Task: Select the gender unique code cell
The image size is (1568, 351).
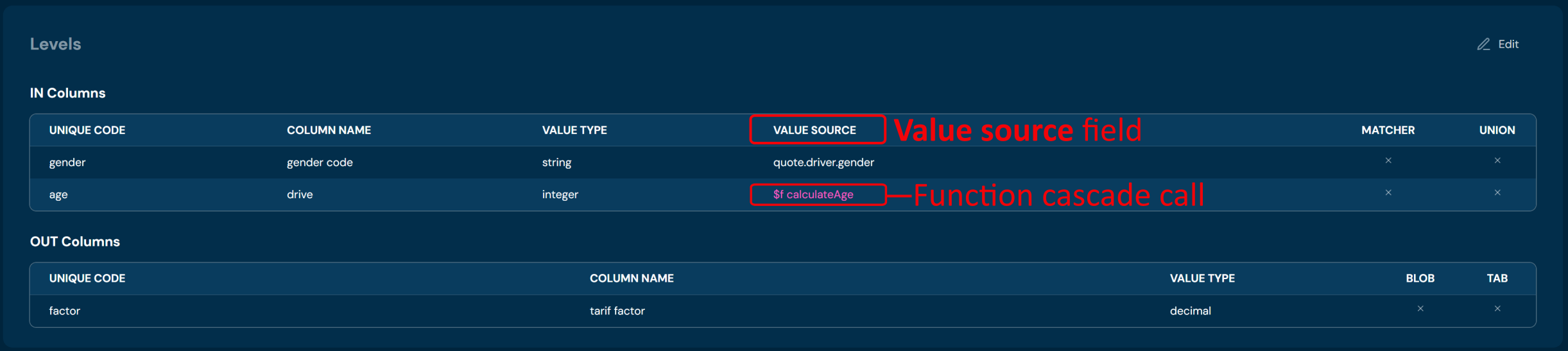Action: (67, 162)
